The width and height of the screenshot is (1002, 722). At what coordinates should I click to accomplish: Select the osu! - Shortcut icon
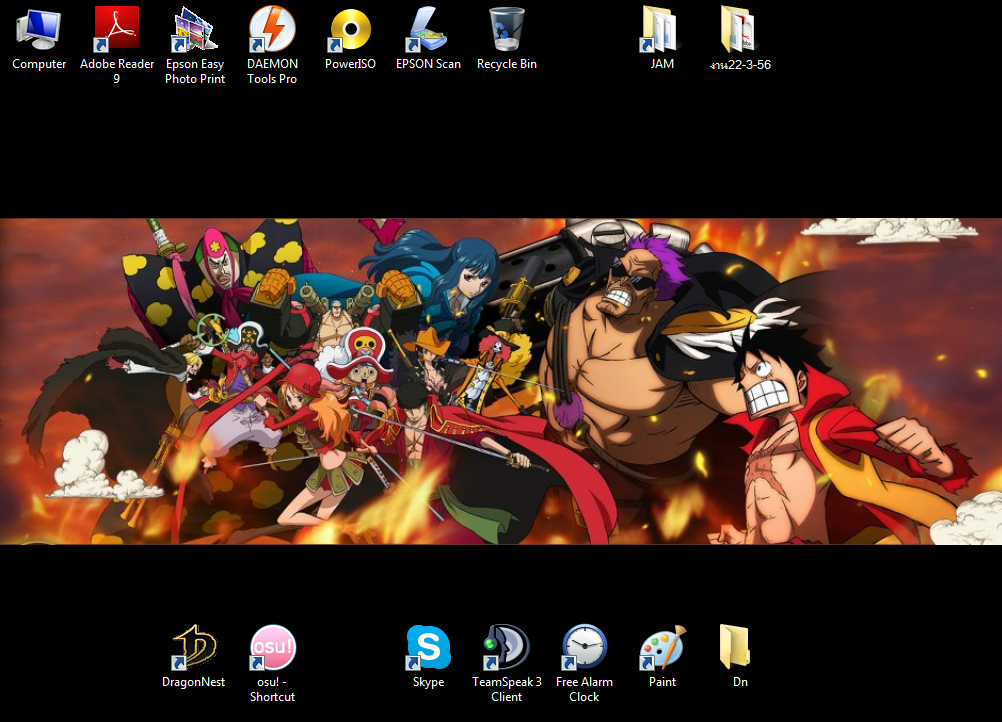[x=272, y=647]
